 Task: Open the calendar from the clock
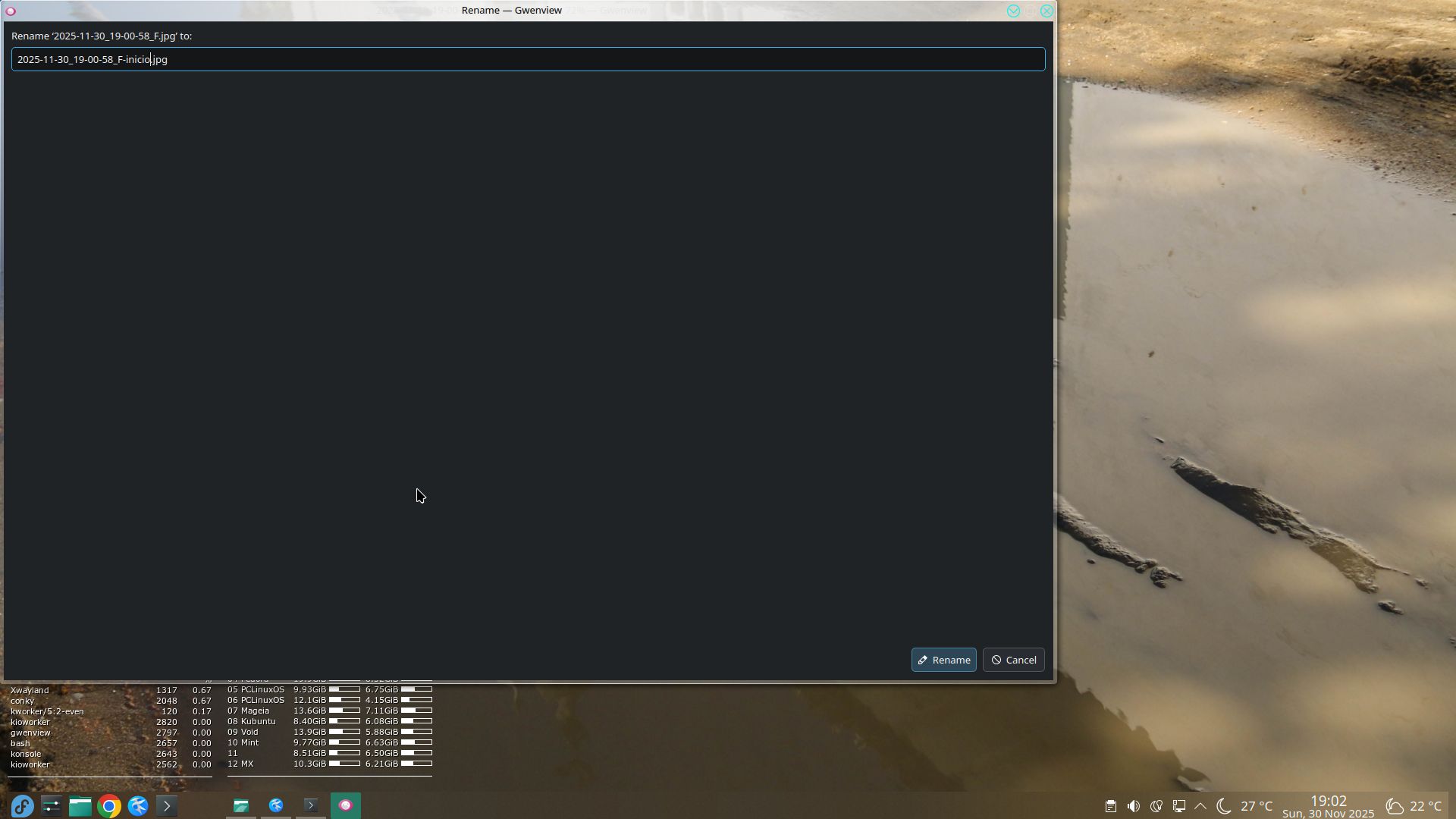[1328, 806]
